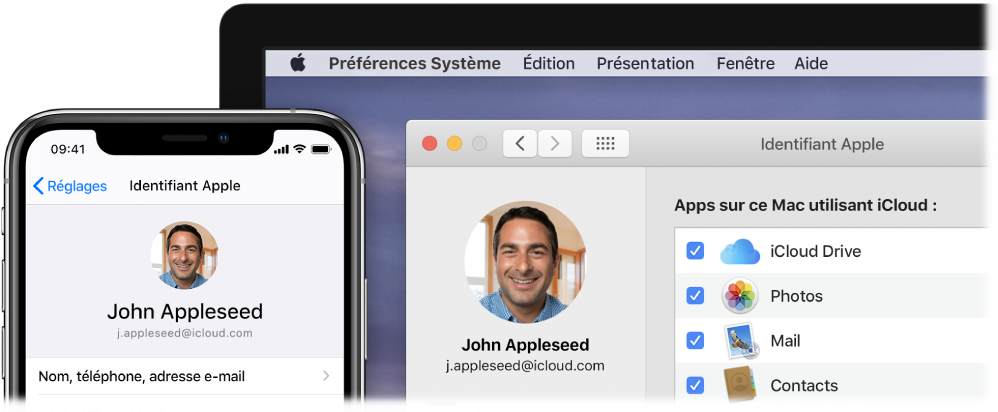The height and width of the screenshot is (412, 998).
Task: Tap the iPhone Wi-Fi status icon
Action: (x=299, y=149)
